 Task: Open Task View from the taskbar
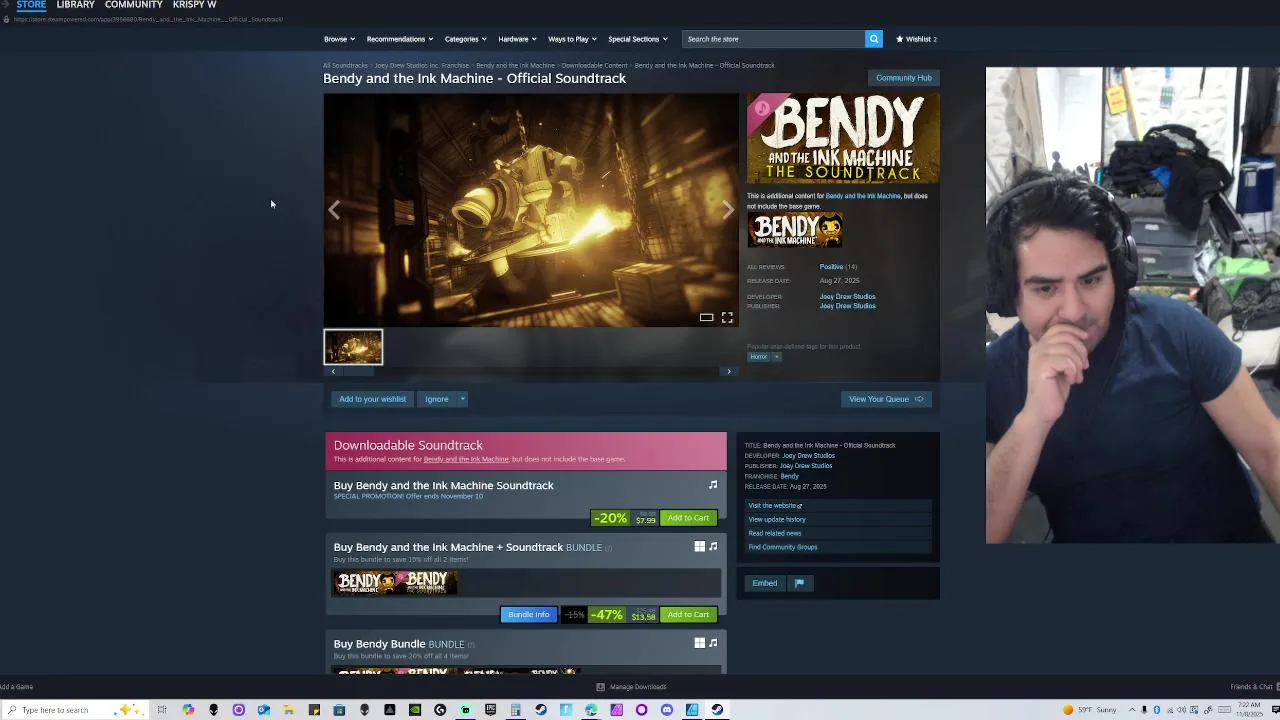click(161, 710)
